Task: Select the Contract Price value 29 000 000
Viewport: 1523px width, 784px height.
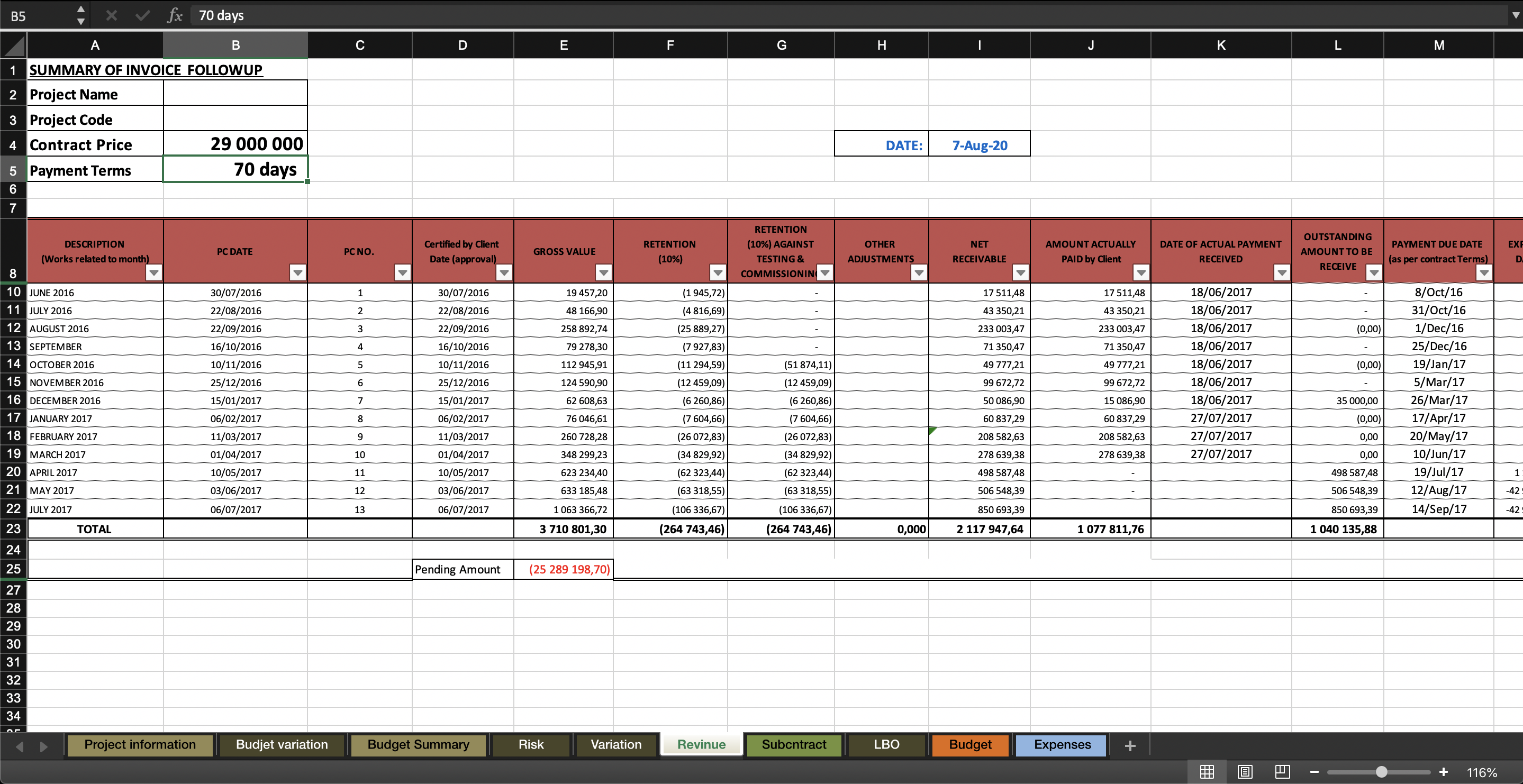Action: (x=235, y=144)
